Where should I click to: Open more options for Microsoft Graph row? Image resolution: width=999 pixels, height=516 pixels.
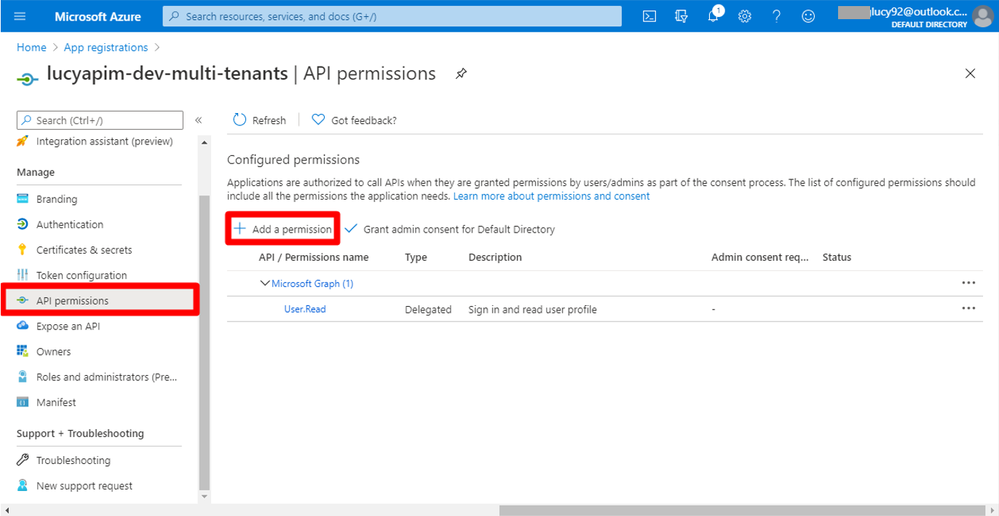coord(968,283)
